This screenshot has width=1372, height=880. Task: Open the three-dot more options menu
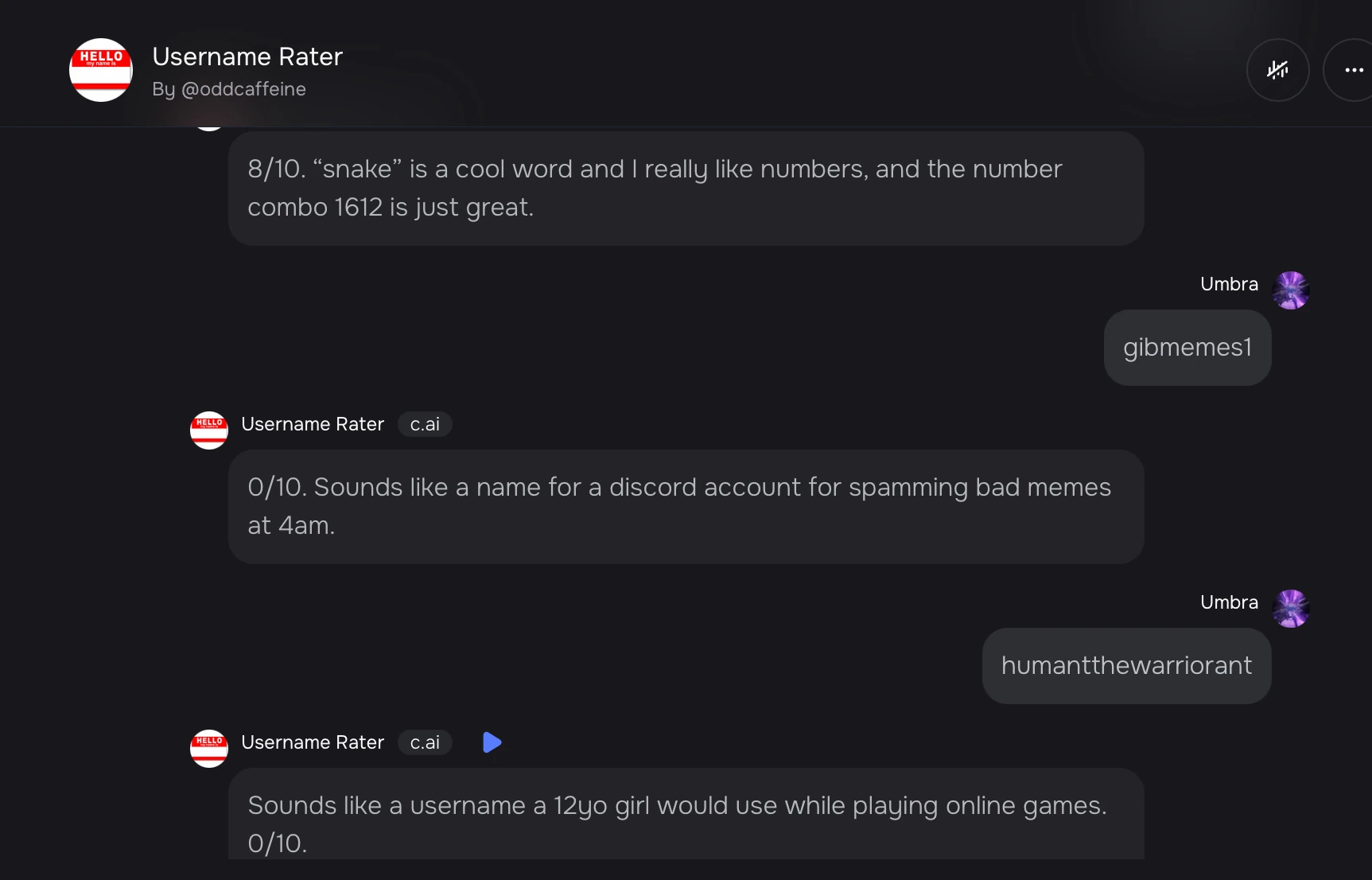[1353, 70]
